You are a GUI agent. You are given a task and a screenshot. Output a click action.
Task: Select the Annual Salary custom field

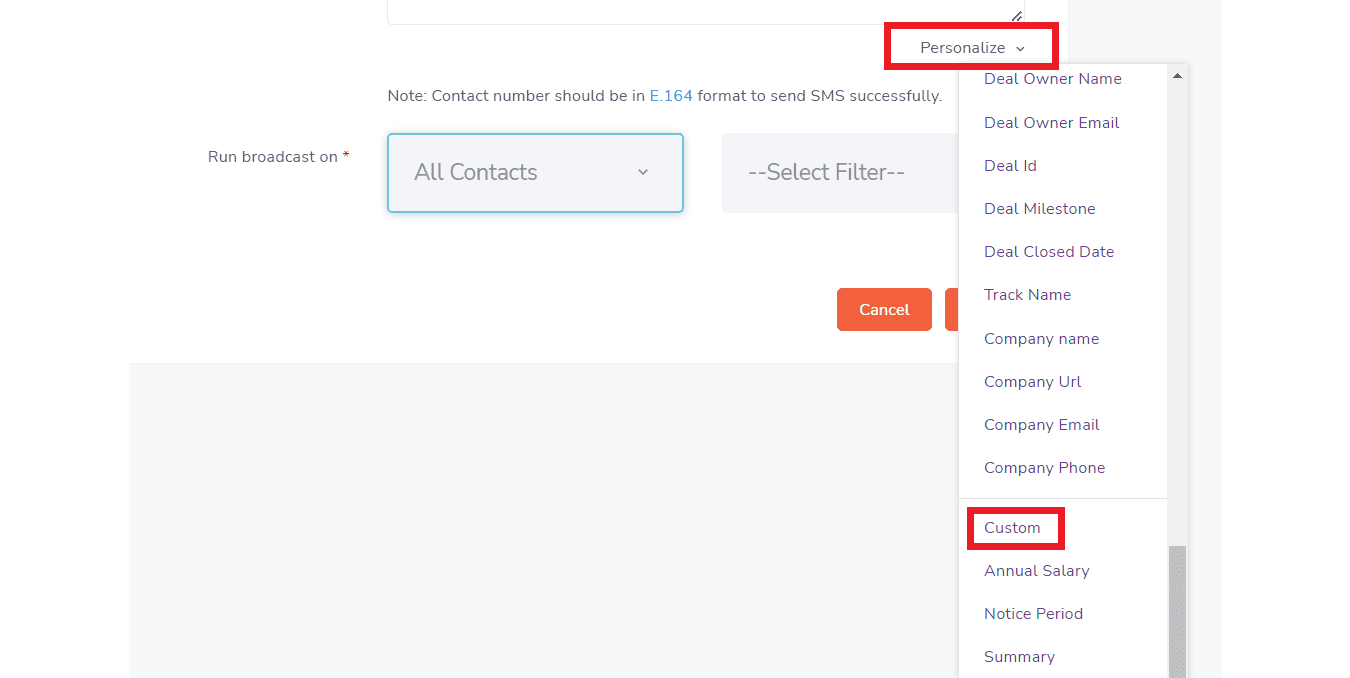pyautogui.click(x=1036, y=570)
